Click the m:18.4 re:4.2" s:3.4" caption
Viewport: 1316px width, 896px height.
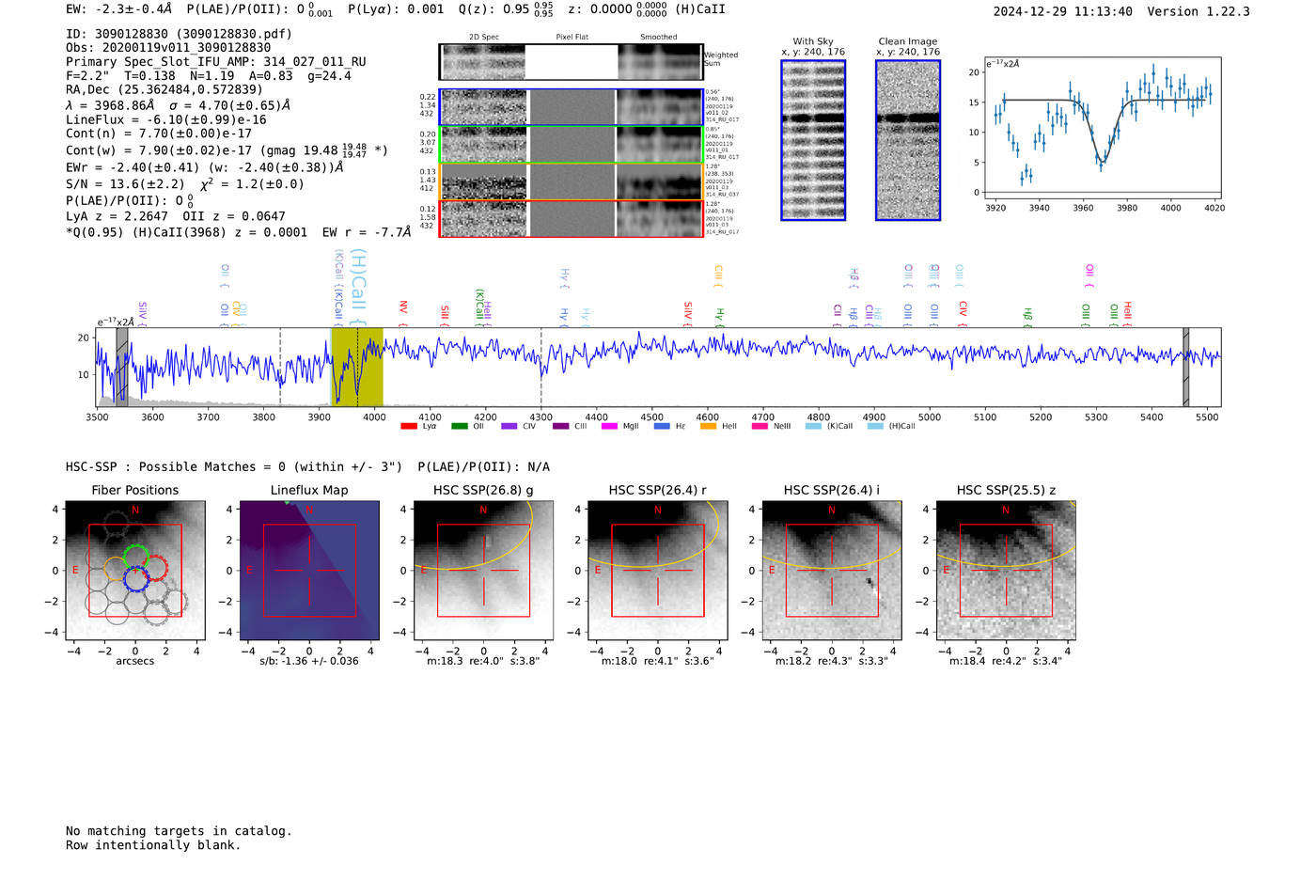pyautogui.click(x=1006, y=661)
